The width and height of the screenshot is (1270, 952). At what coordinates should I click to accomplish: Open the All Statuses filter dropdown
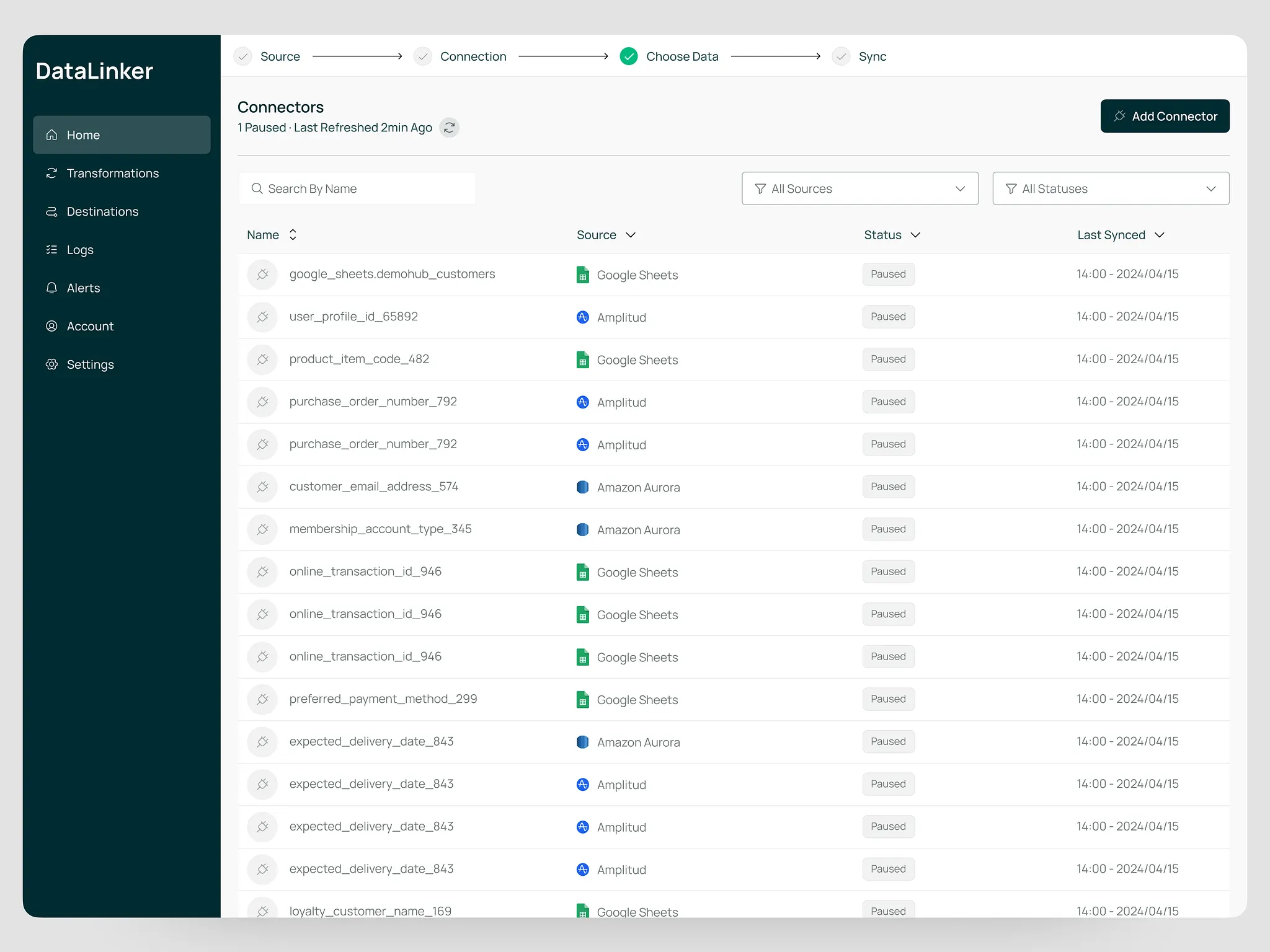[x=1110, y=188]
